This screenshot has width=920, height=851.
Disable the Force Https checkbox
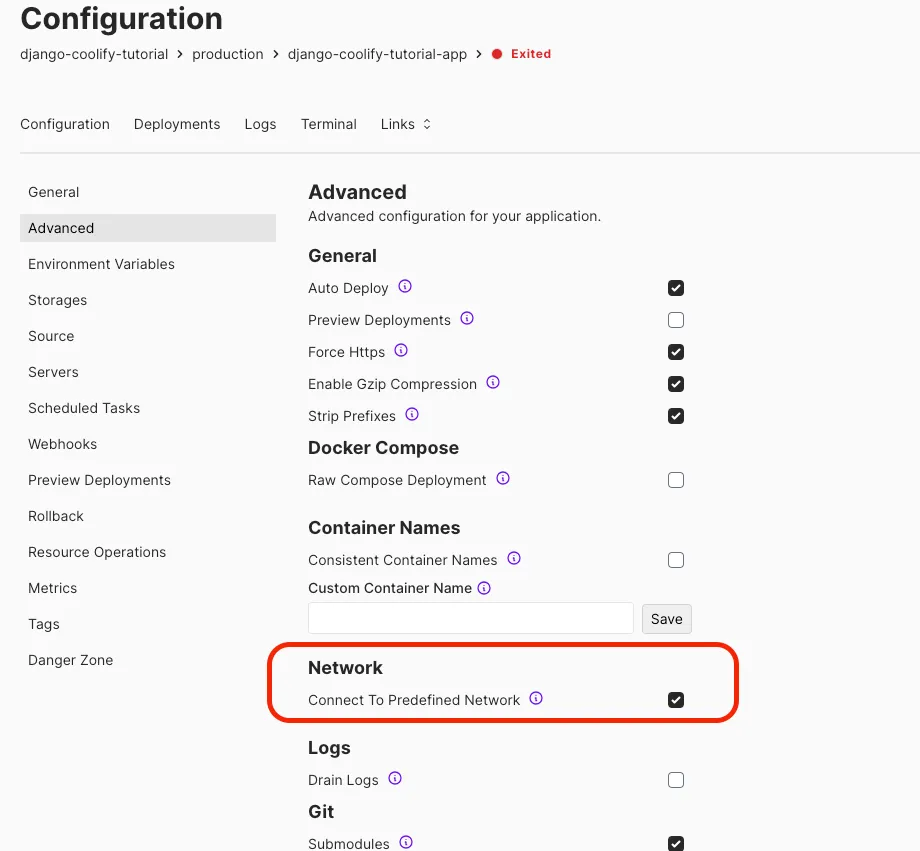pos(676,352)
